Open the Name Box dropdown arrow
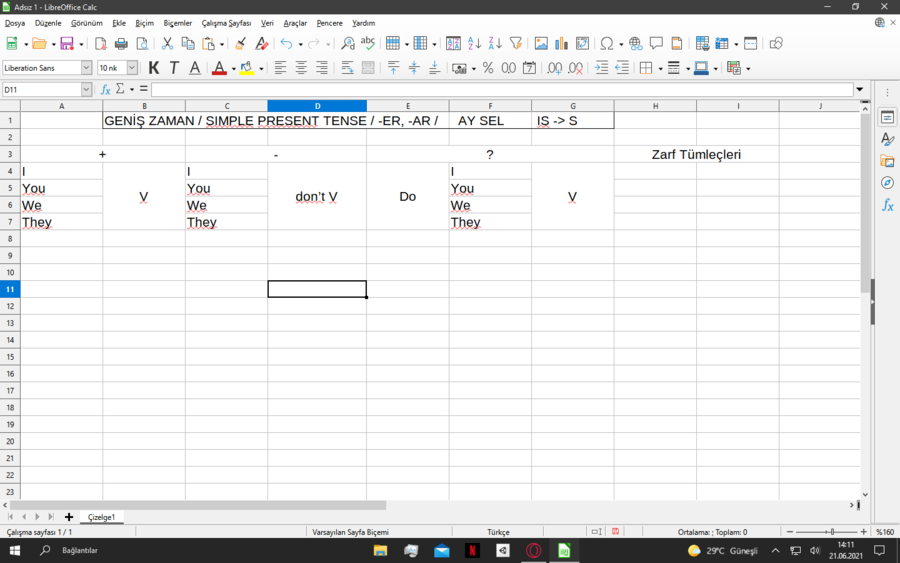Screen dimensions: 900x563 coord(86,90)
